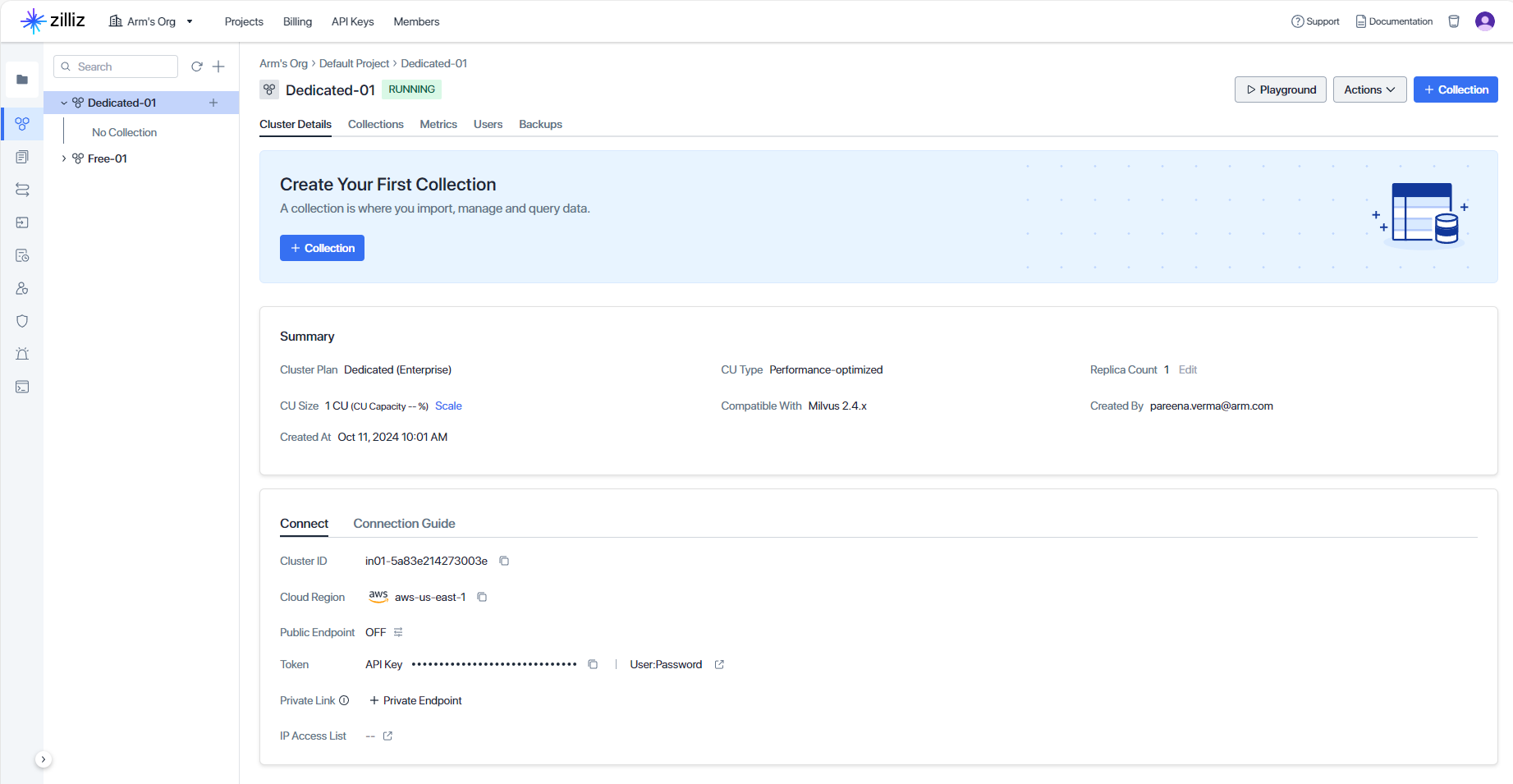Expand the Free-01 cluster node
The image size is (1513, 784).
64,158
